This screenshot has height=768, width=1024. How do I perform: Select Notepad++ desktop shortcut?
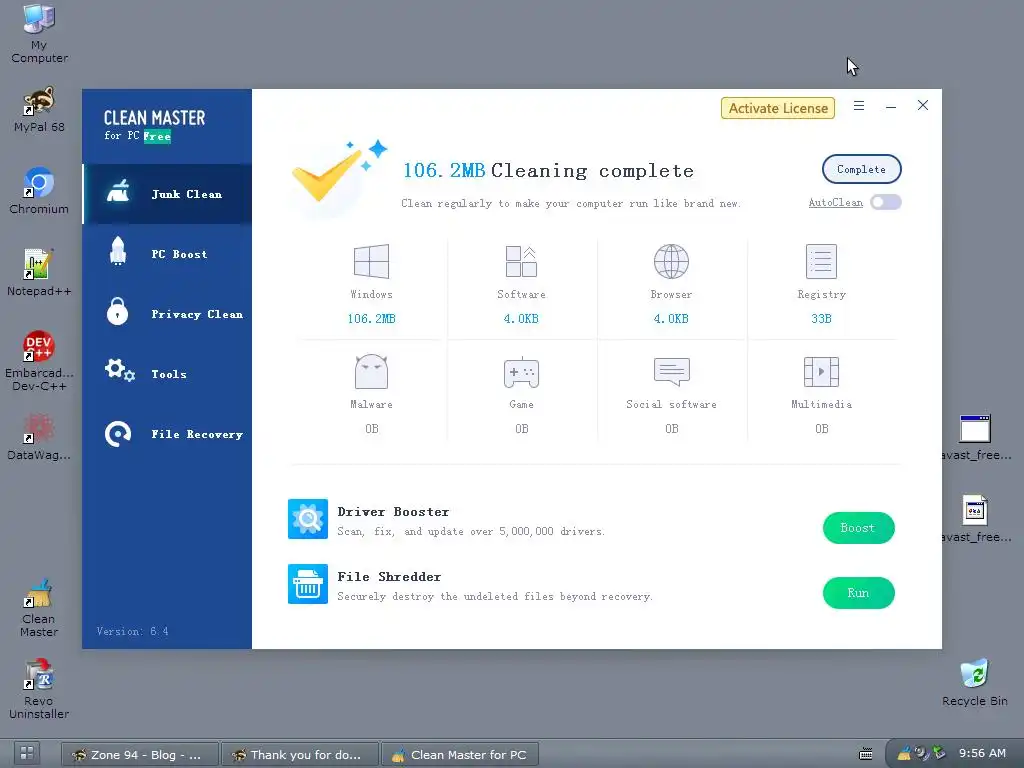point(39,273)
